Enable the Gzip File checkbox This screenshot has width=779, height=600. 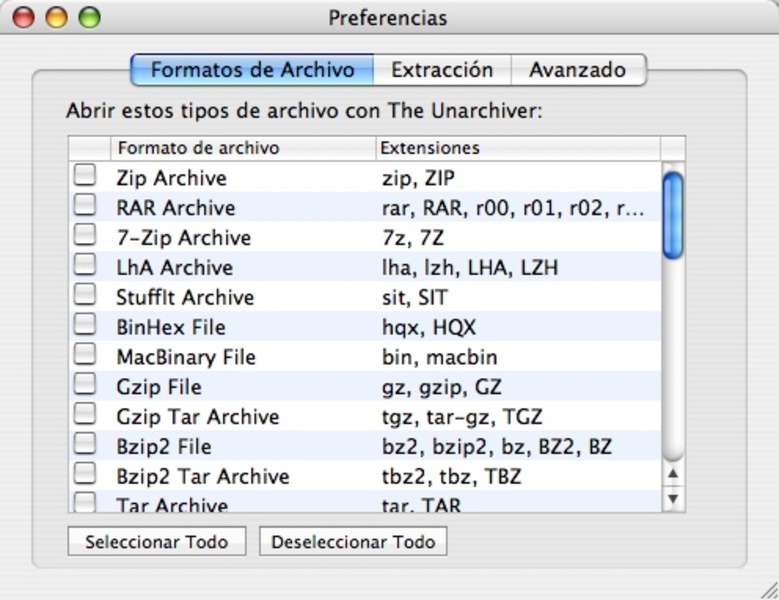pyautogui.click(x=86, y=385)
